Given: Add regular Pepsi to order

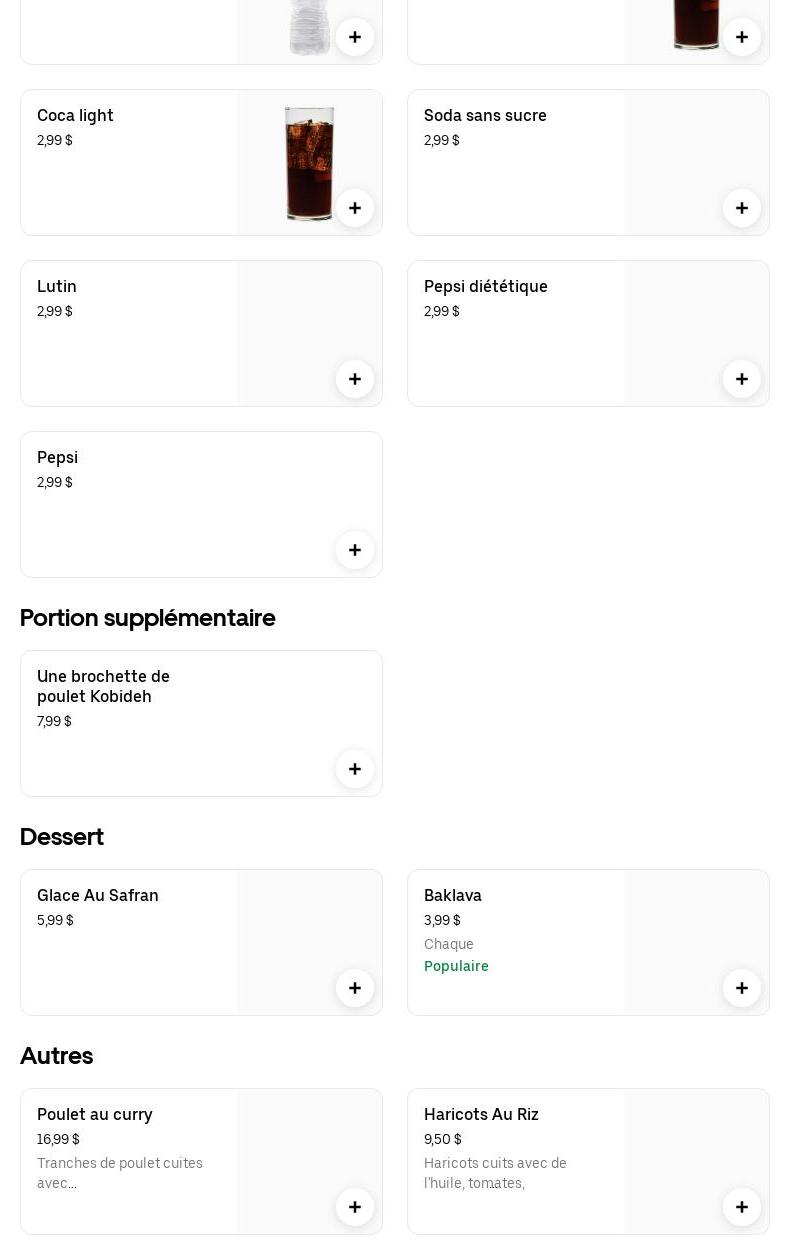Looking at the screenshot, I should (355, 550).
